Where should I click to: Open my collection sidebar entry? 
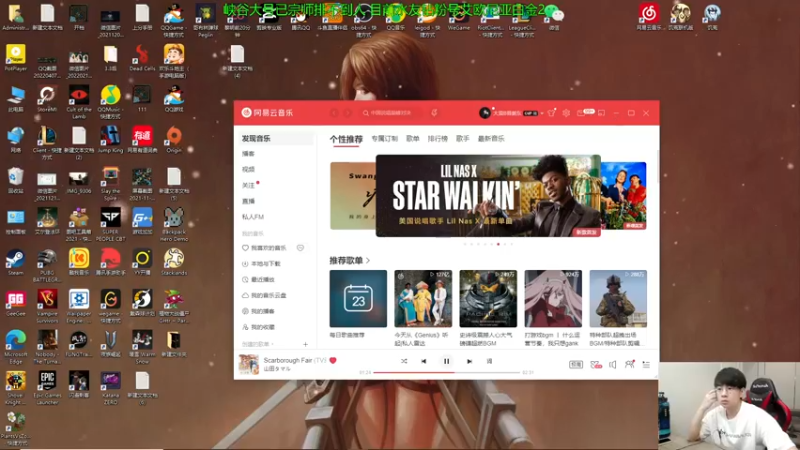tap(258, 327)
